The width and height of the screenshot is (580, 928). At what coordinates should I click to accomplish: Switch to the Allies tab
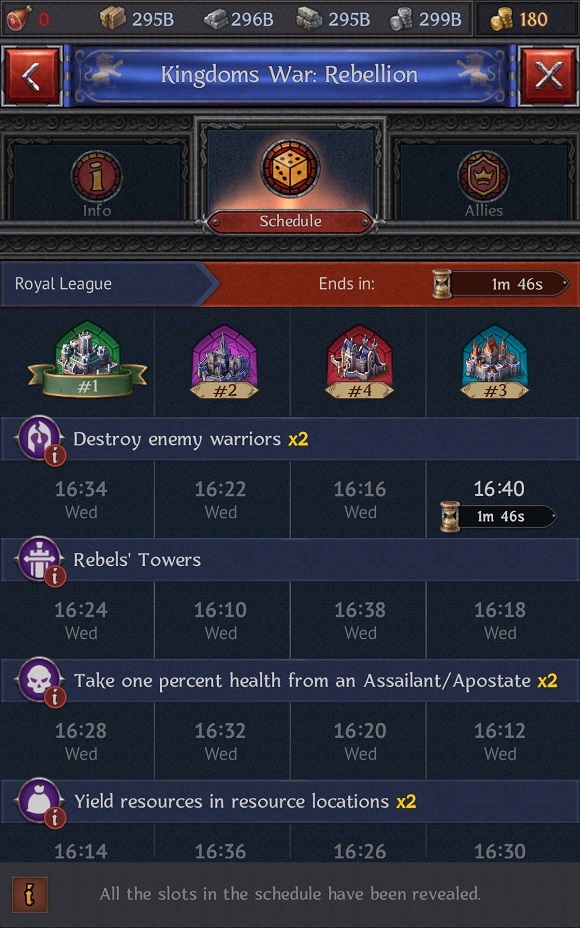[483, 181]
